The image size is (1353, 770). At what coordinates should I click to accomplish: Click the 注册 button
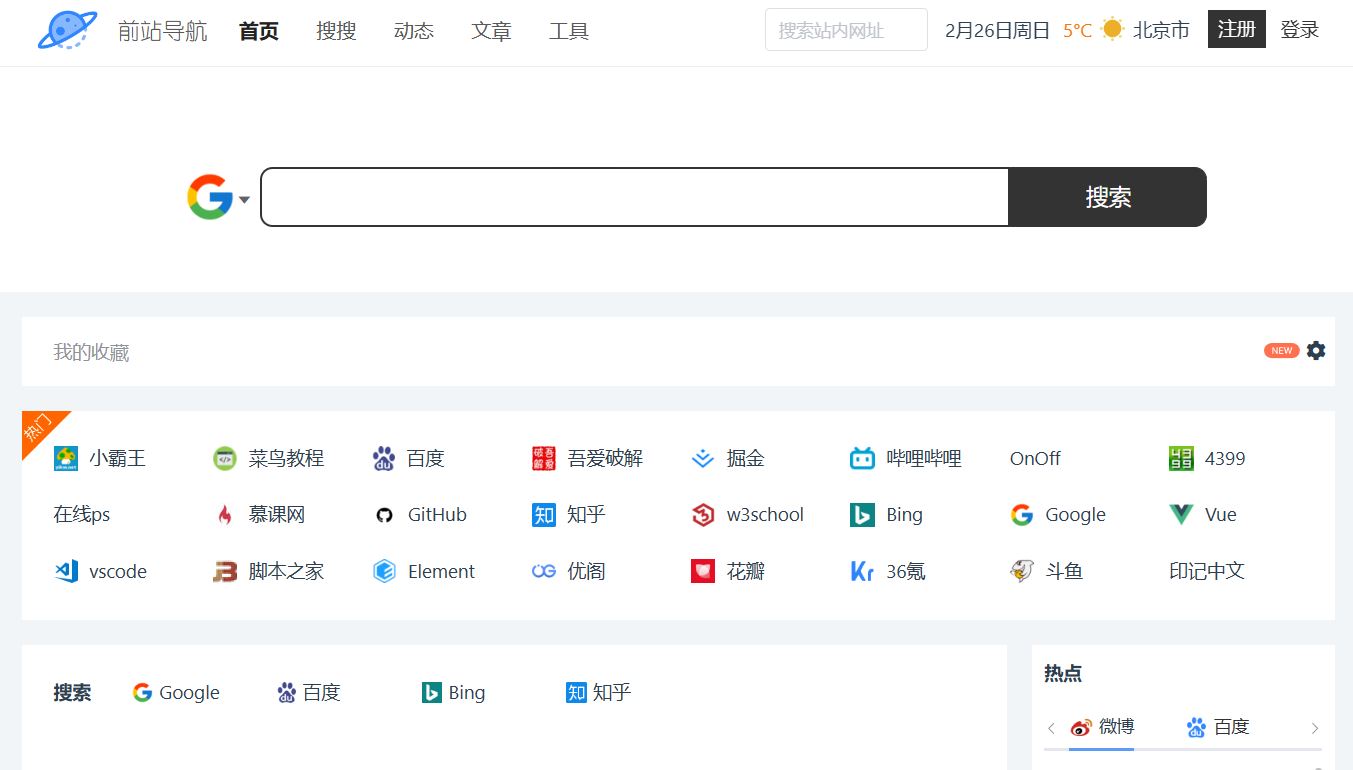pos(1236,29)
